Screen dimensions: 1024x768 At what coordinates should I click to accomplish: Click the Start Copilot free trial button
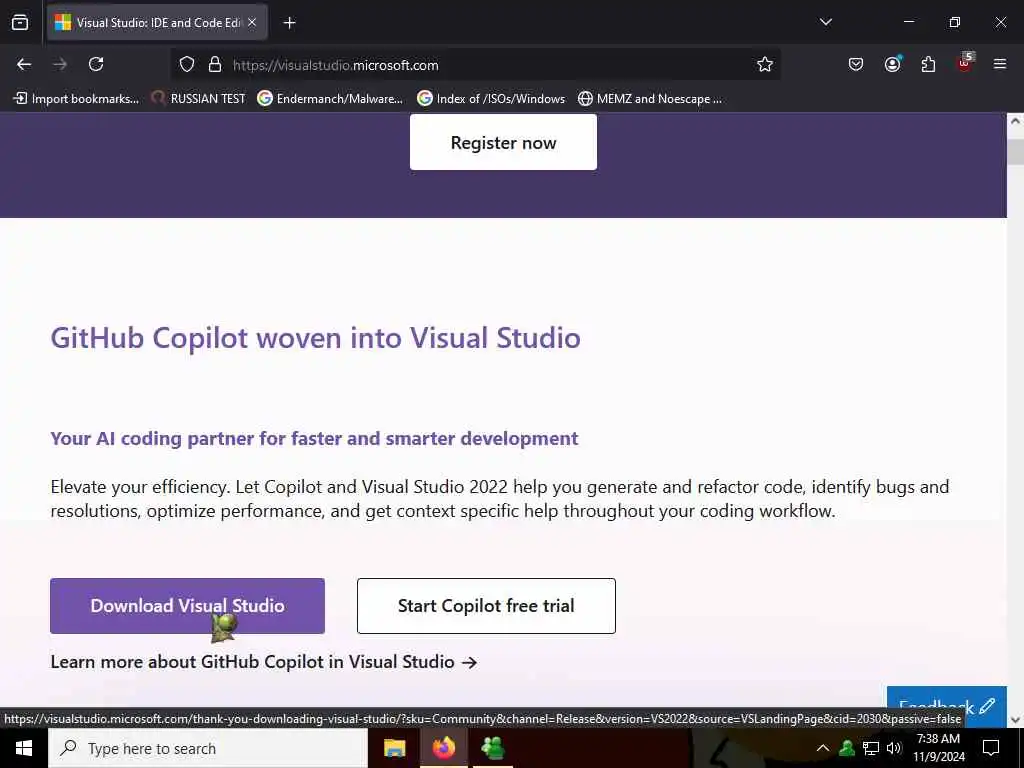tap(487, 605)
